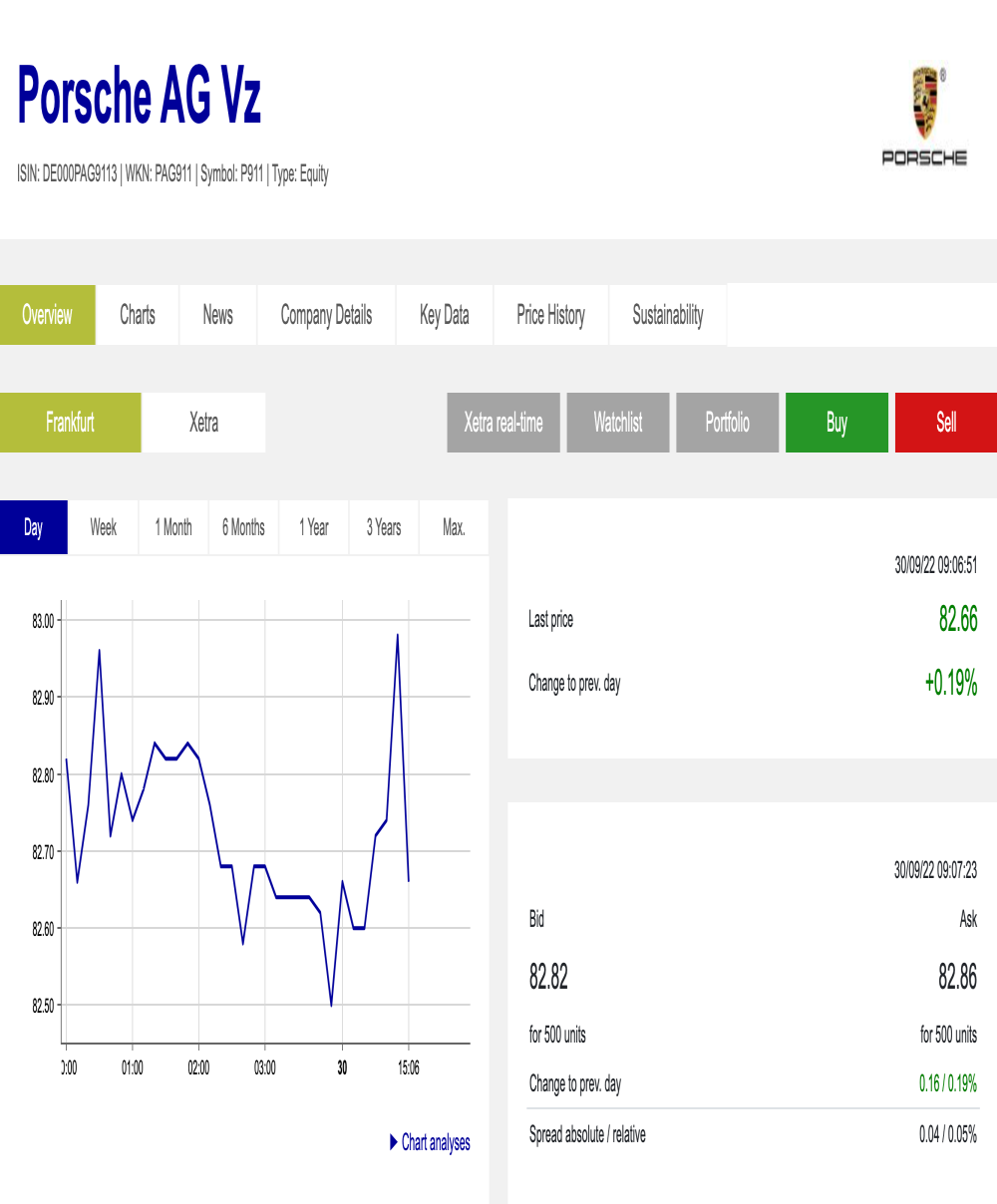Switch chart to 1 Year
Image resolution: width=997 pixels, height=1204 pixels.
(x=314, y=527)
